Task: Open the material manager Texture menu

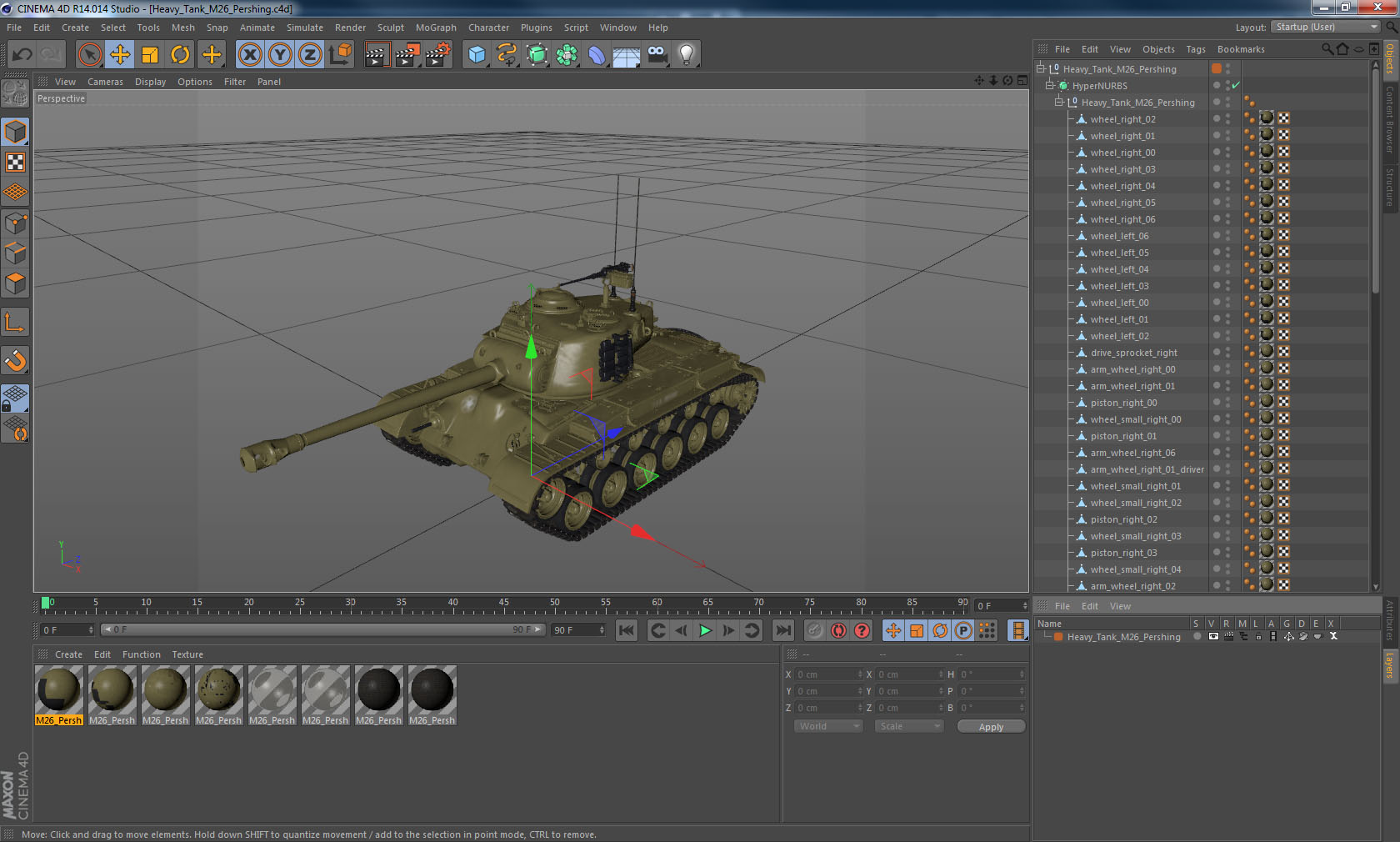Action: [x=187, y=654]
